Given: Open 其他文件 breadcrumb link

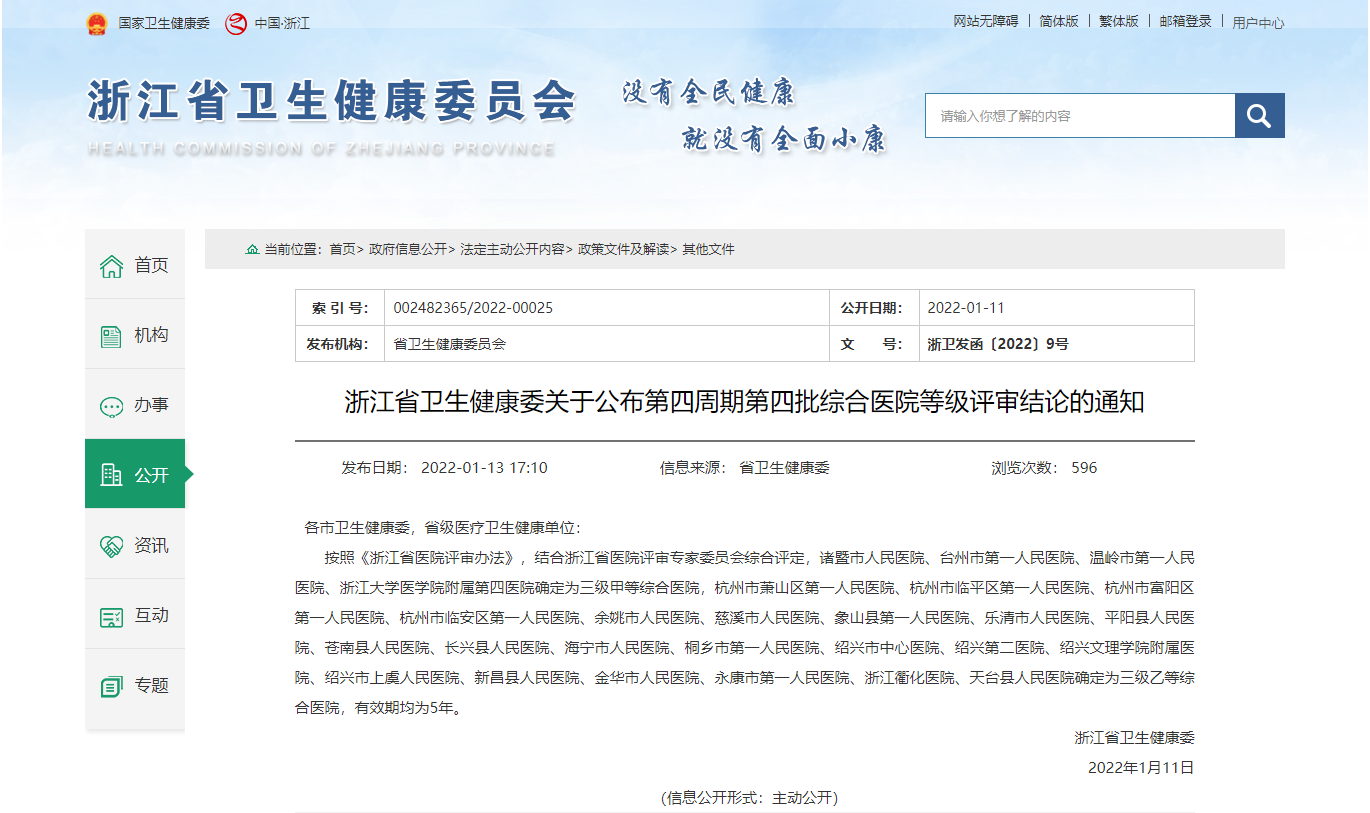Looking at the screenshot, I should tap(708, 249).
